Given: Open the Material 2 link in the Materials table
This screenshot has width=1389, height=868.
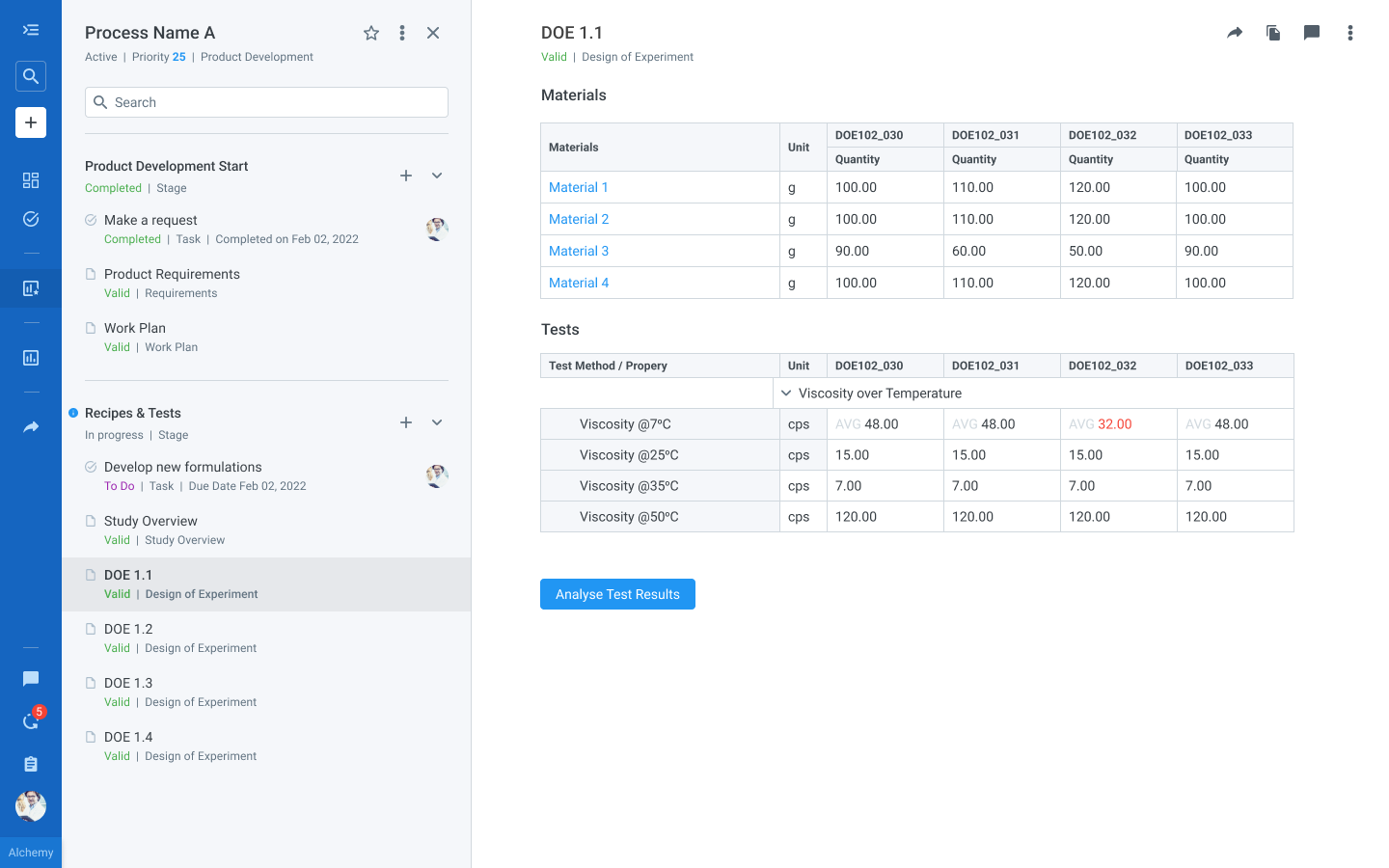Looking at the screenshot, I should click(579, 219).
